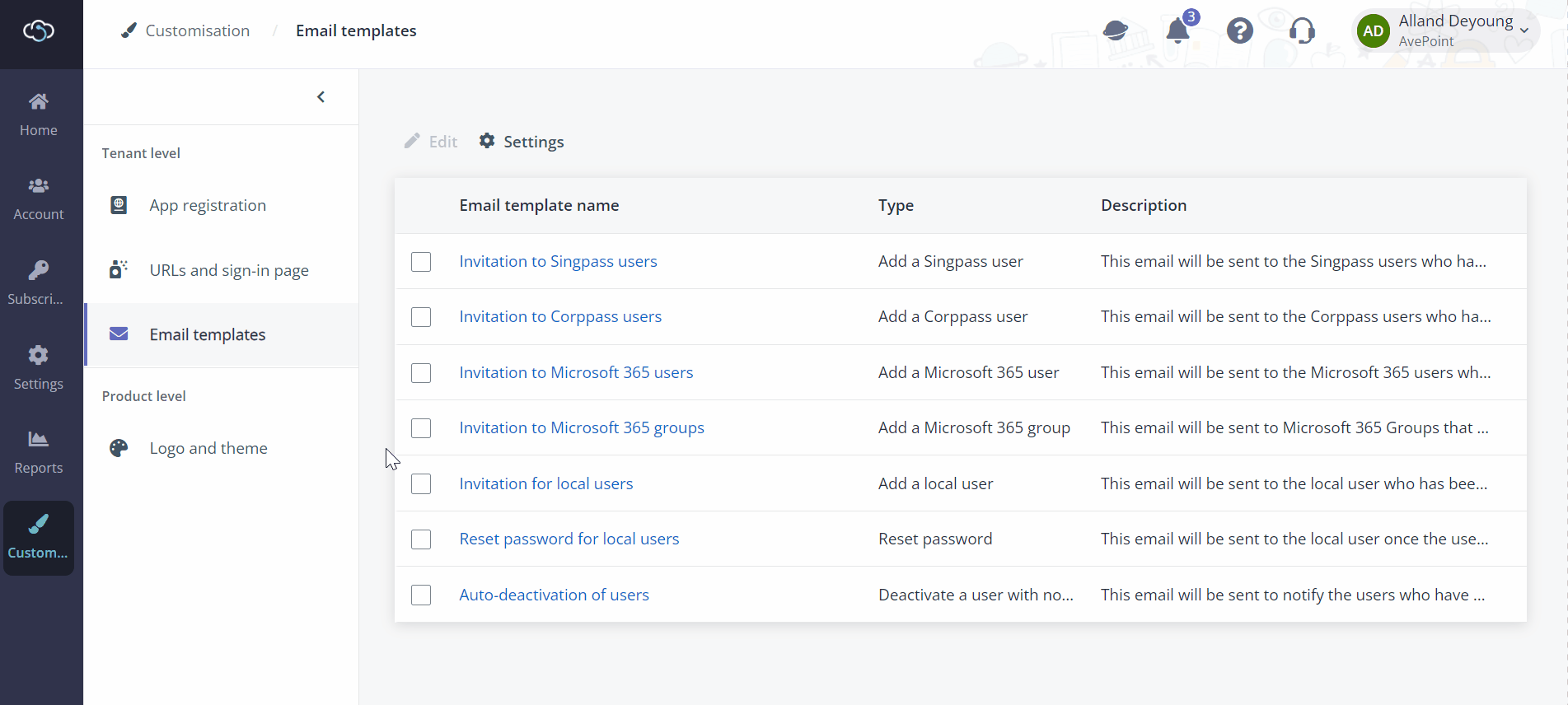
Task: Check Invitation to Microsoft 365 groups checkbox
Action: click(421, 428)
